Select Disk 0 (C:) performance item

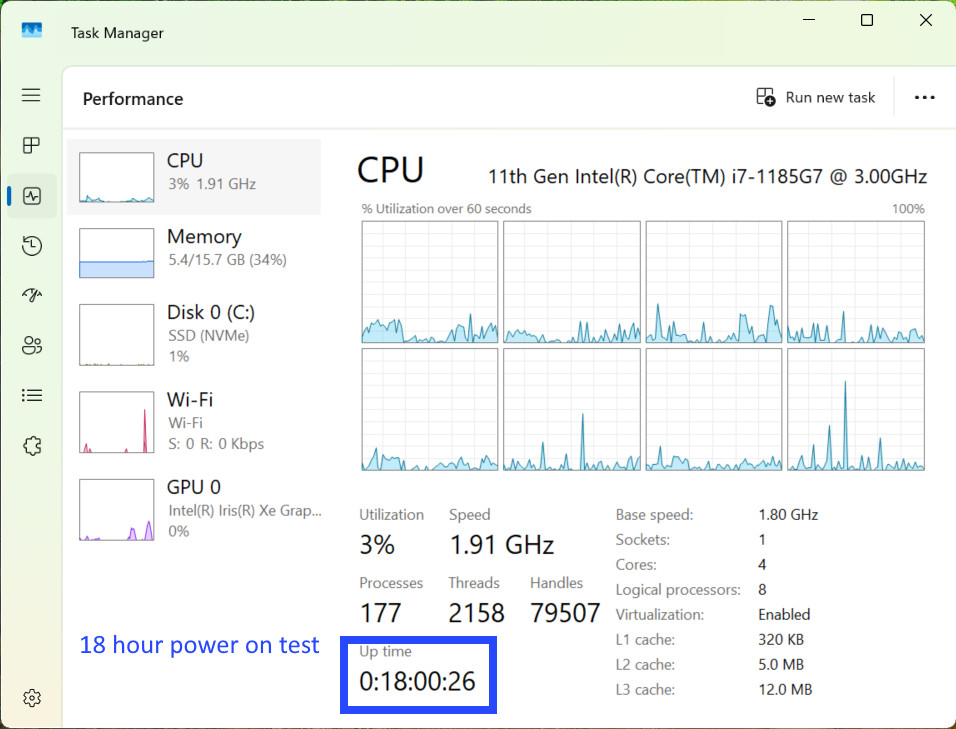click(194, 334)
